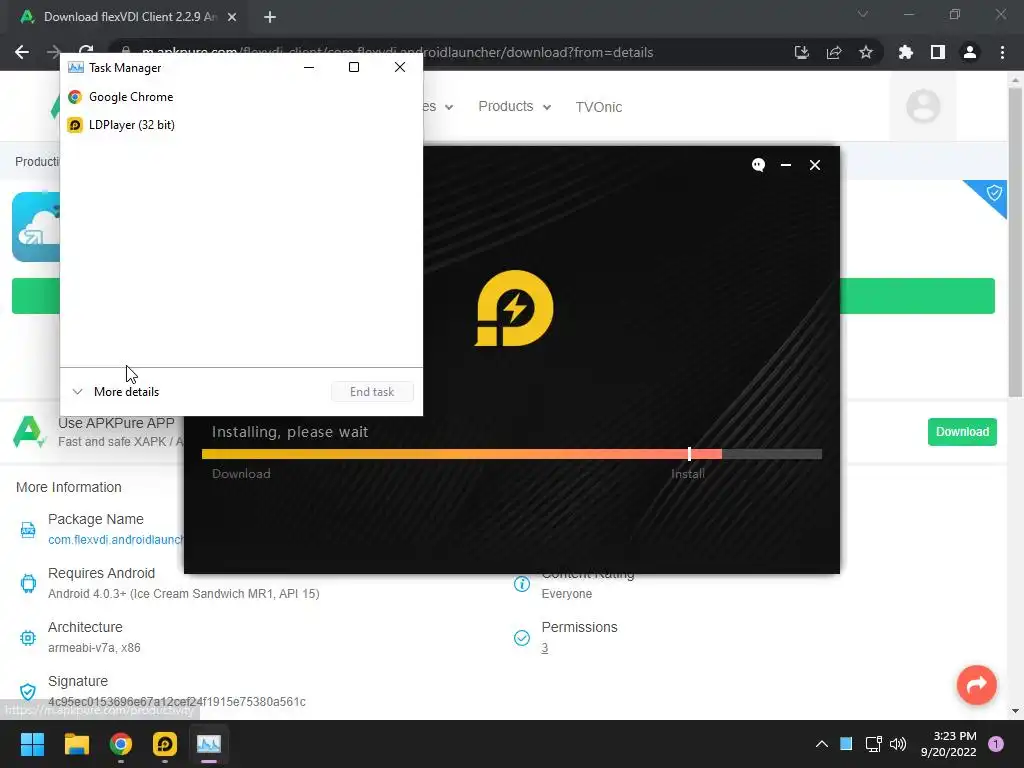1024x768 pixels.
Task: Click the APKPure user account avatar
Action: pos(923,106)
